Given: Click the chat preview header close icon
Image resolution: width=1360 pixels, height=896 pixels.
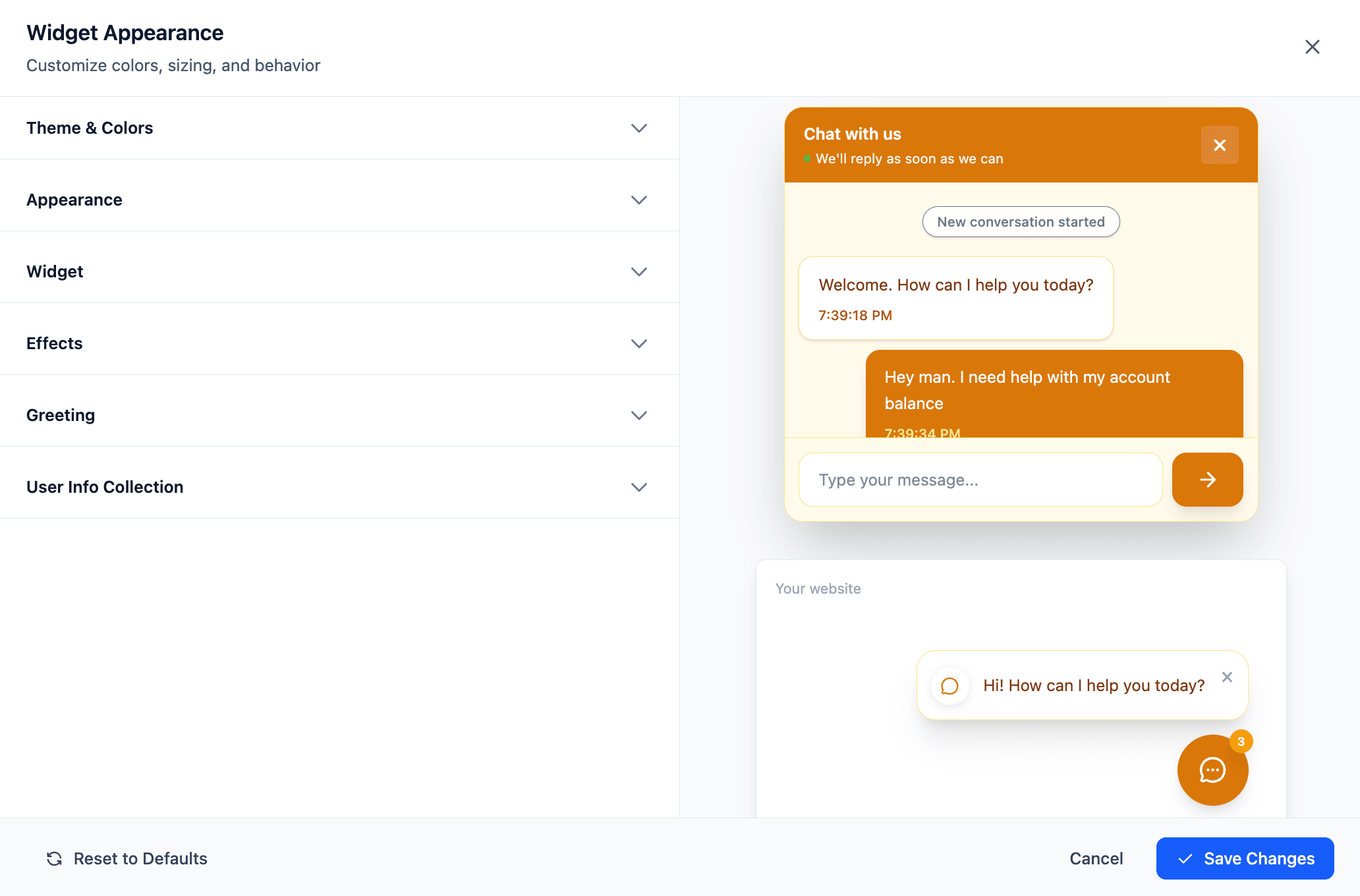Looking at the screenshot, I should (1220, 145).
